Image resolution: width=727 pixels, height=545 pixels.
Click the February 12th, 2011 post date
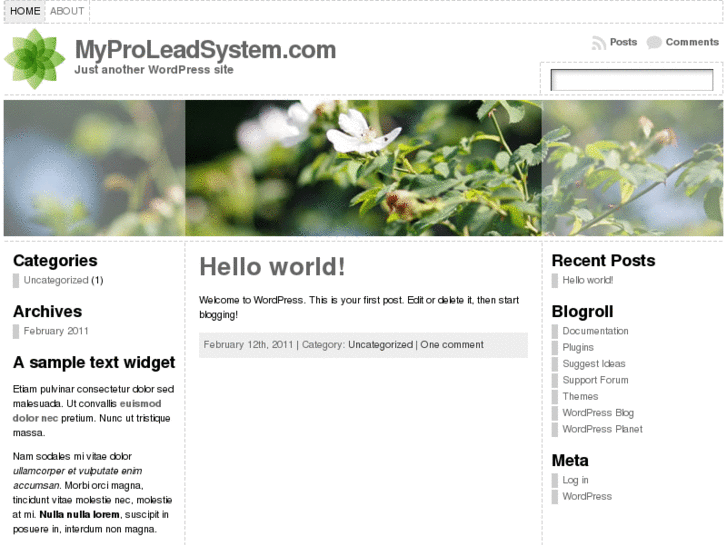coord(248,345)
